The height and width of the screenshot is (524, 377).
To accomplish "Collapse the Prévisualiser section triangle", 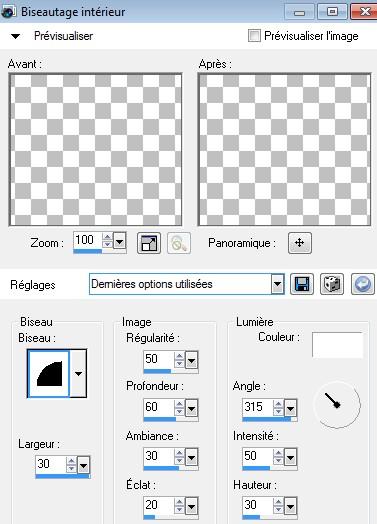I will point(15,36).
